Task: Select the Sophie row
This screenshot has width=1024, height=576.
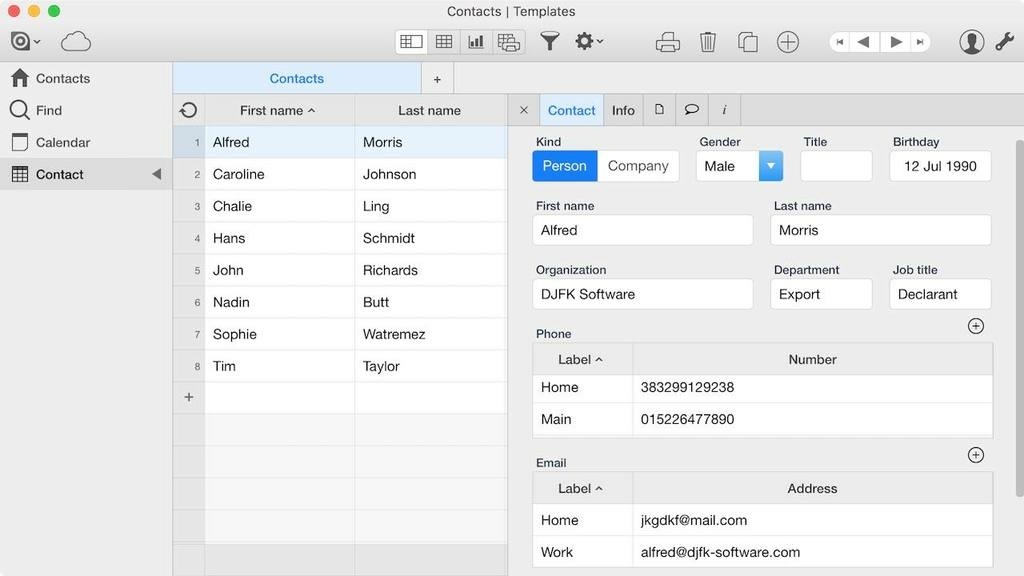Action: point(340,334)
